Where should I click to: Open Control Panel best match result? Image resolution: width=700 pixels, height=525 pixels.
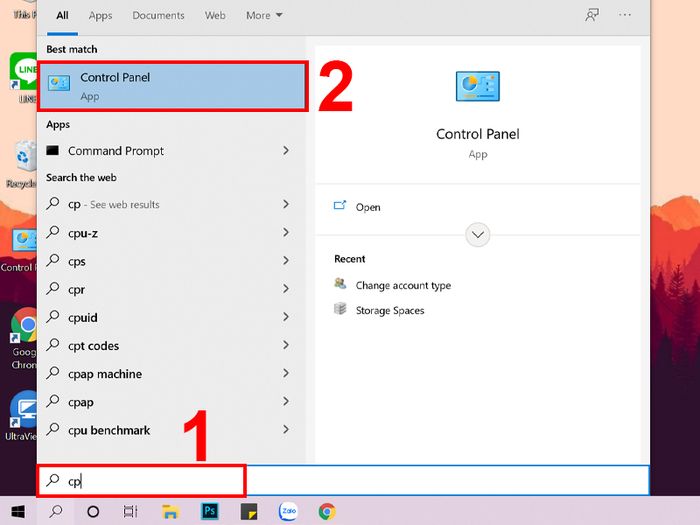pyautogui.click(x=173, y=87)
